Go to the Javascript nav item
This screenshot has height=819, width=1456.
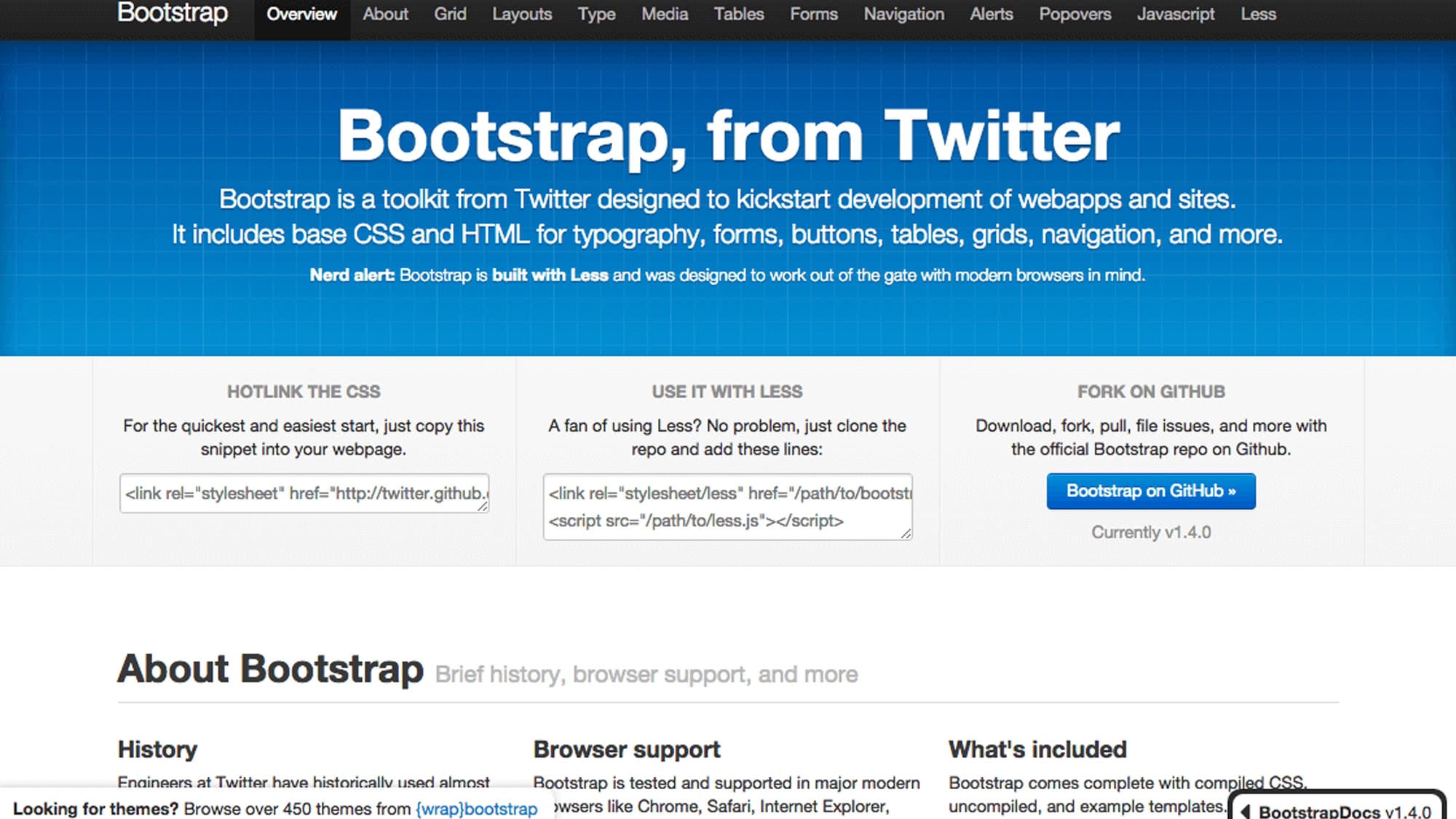point(1176,15)
